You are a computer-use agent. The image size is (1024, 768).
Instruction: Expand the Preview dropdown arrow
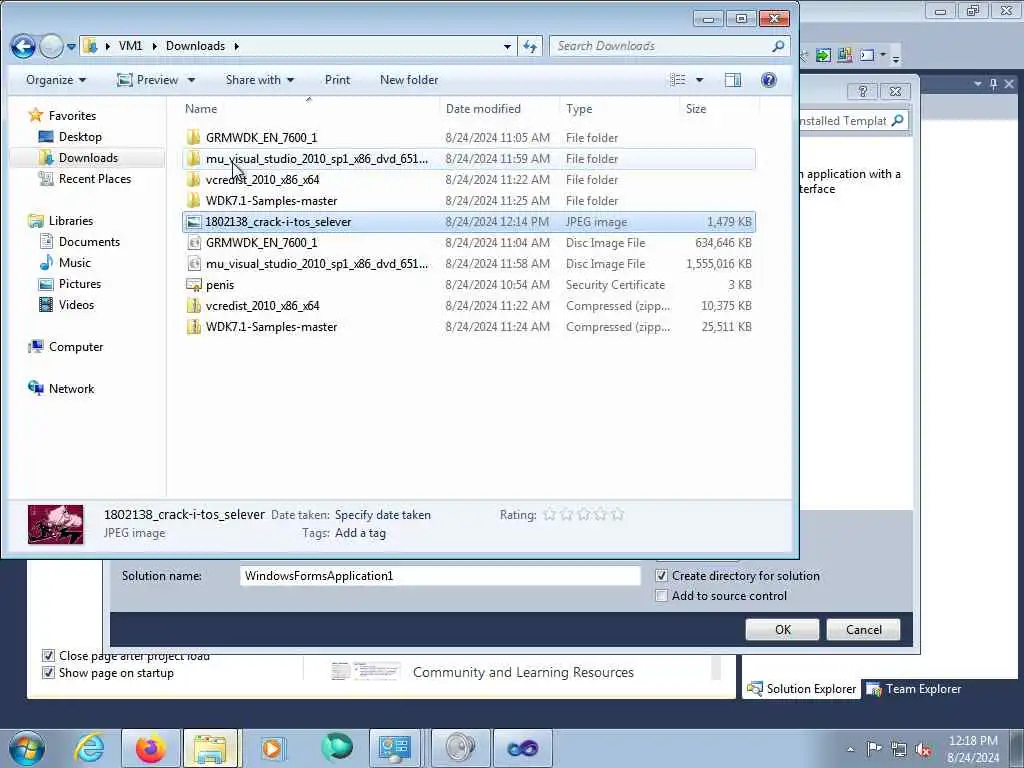tap(191, 80)
